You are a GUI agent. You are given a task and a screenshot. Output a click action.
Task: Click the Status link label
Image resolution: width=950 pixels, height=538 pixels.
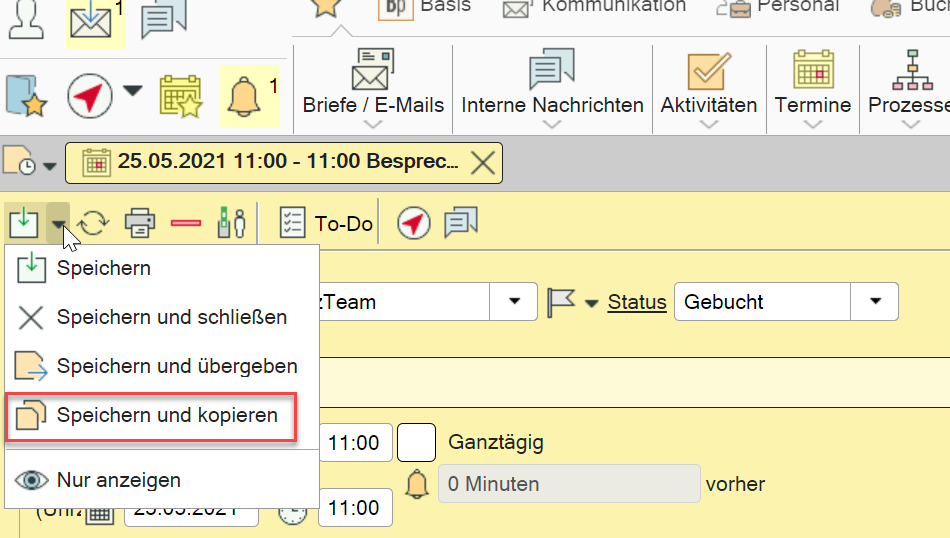(637, 302)
